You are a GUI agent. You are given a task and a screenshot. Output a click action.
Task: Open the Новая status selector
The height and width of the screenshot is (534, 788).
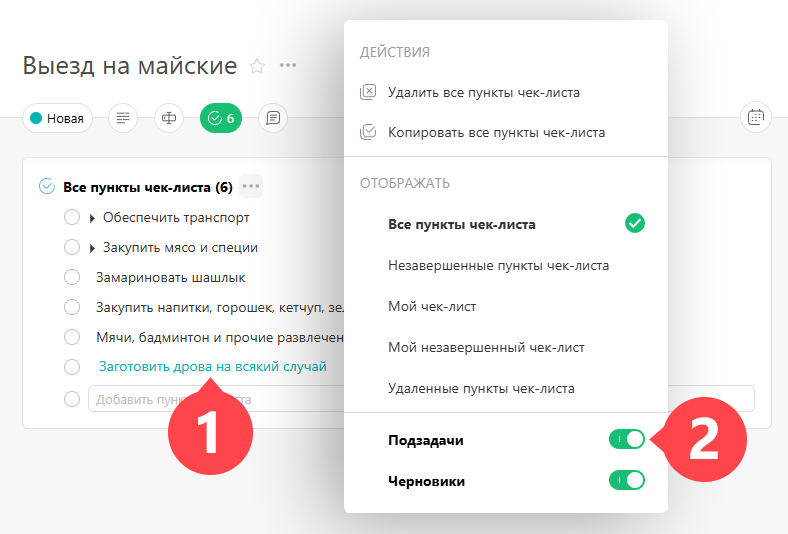[57, 118]
